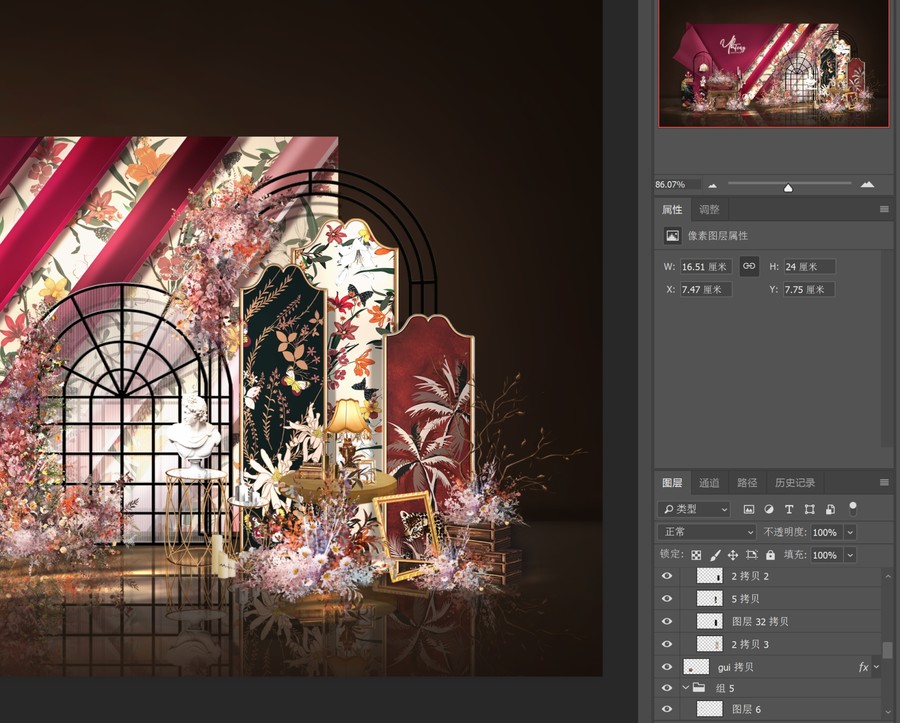Filter layers by adjustment layers icon
900x723 pixels.
tap(769, 509)
